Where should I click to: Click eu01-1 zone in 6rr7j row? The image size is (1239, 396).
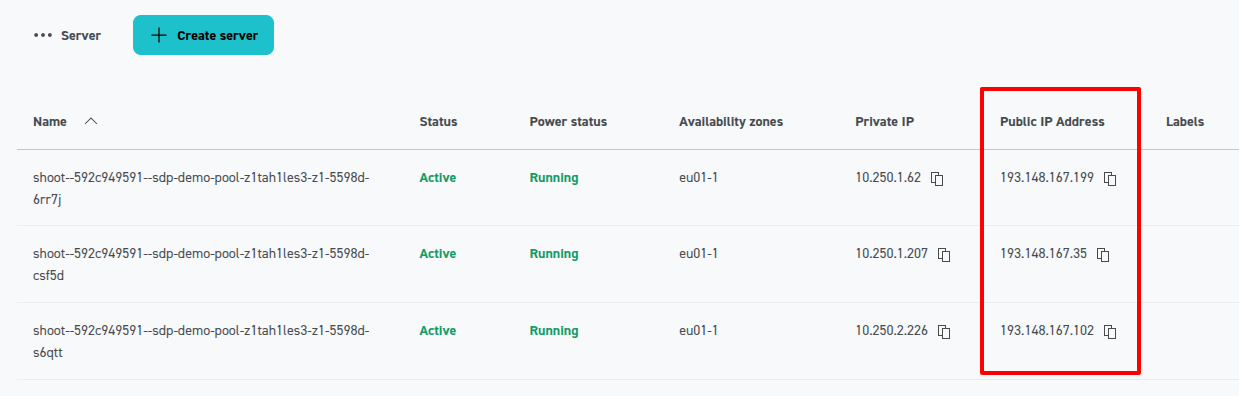698,178
